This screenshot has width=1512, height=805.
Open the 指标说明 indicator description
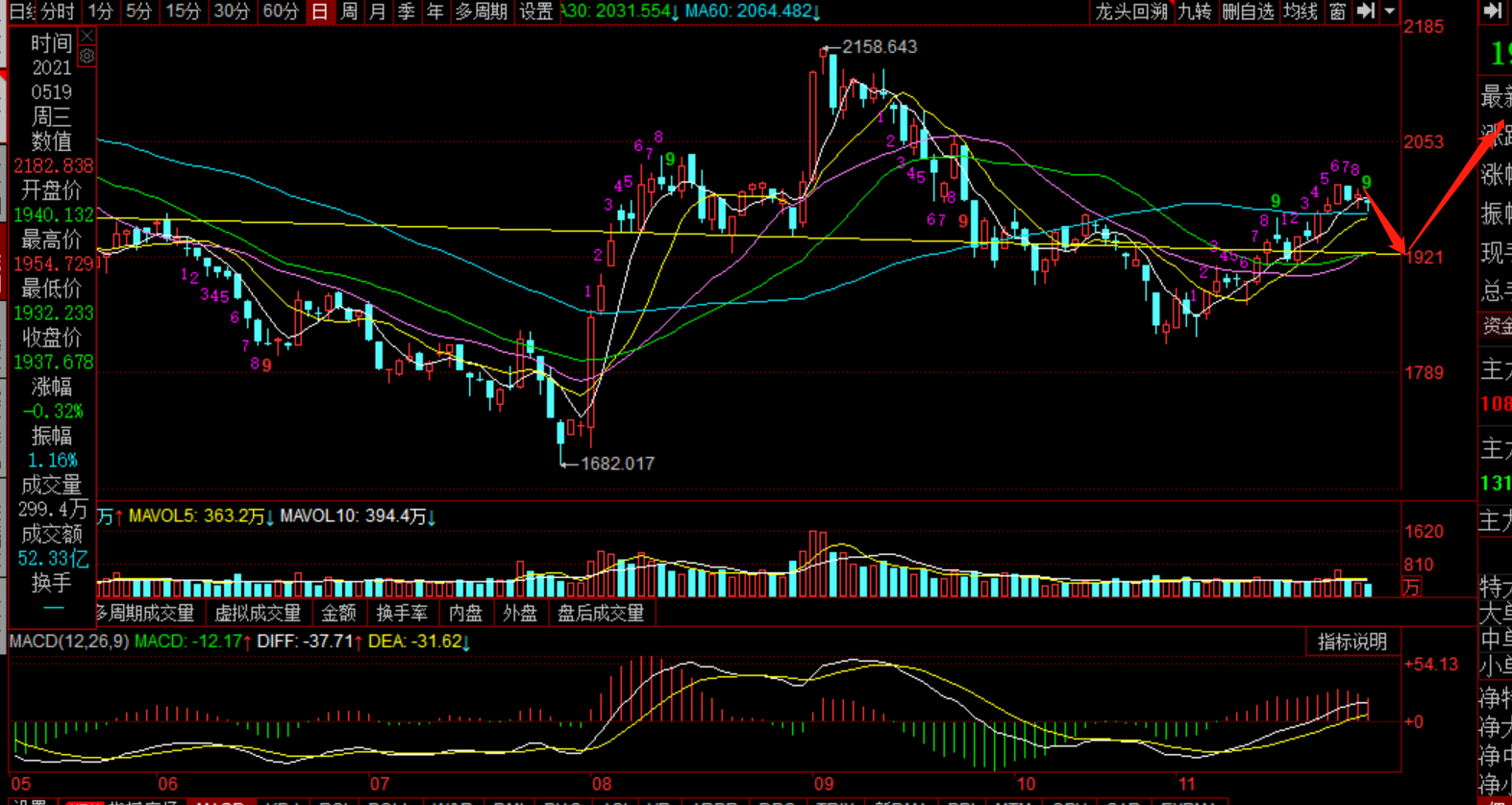pos(1352,641)
